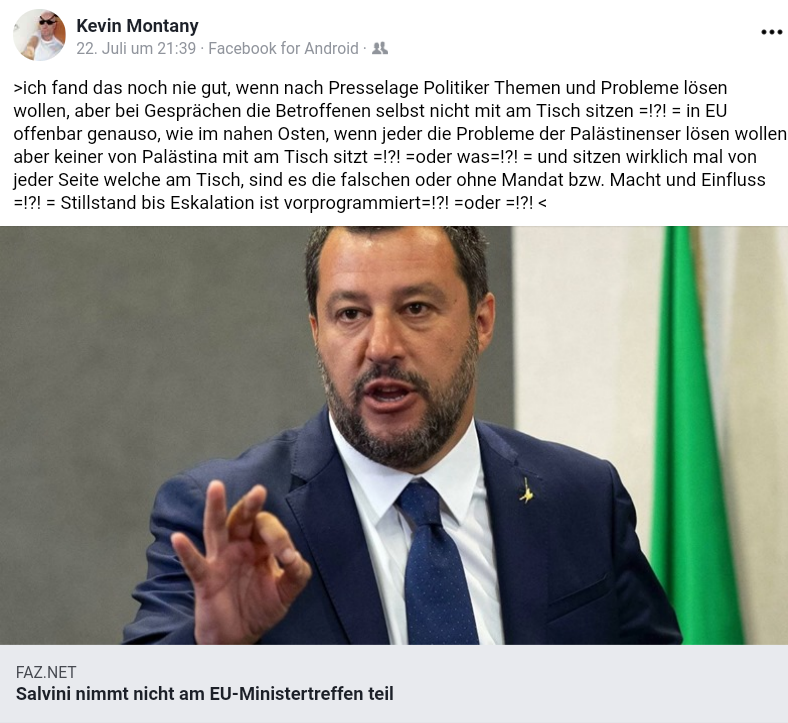Screen dimensions: 788x723
Task: Open Kevin Montany's profile by name
Action: 137,26
